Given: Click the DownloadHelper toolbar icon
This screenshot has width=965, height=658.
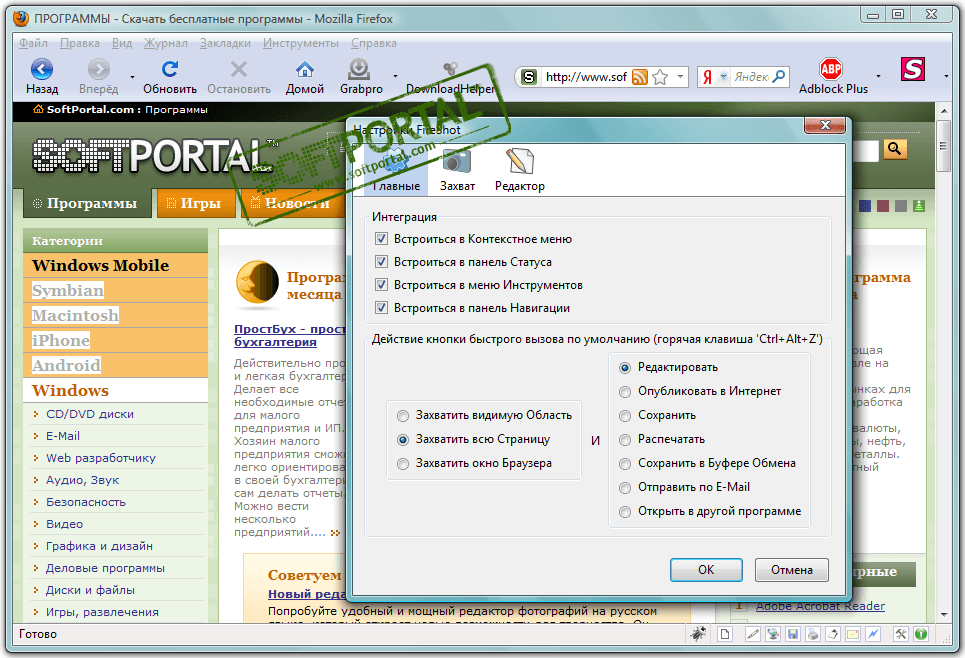Looking at the screenshot, I should click(450, 68).
